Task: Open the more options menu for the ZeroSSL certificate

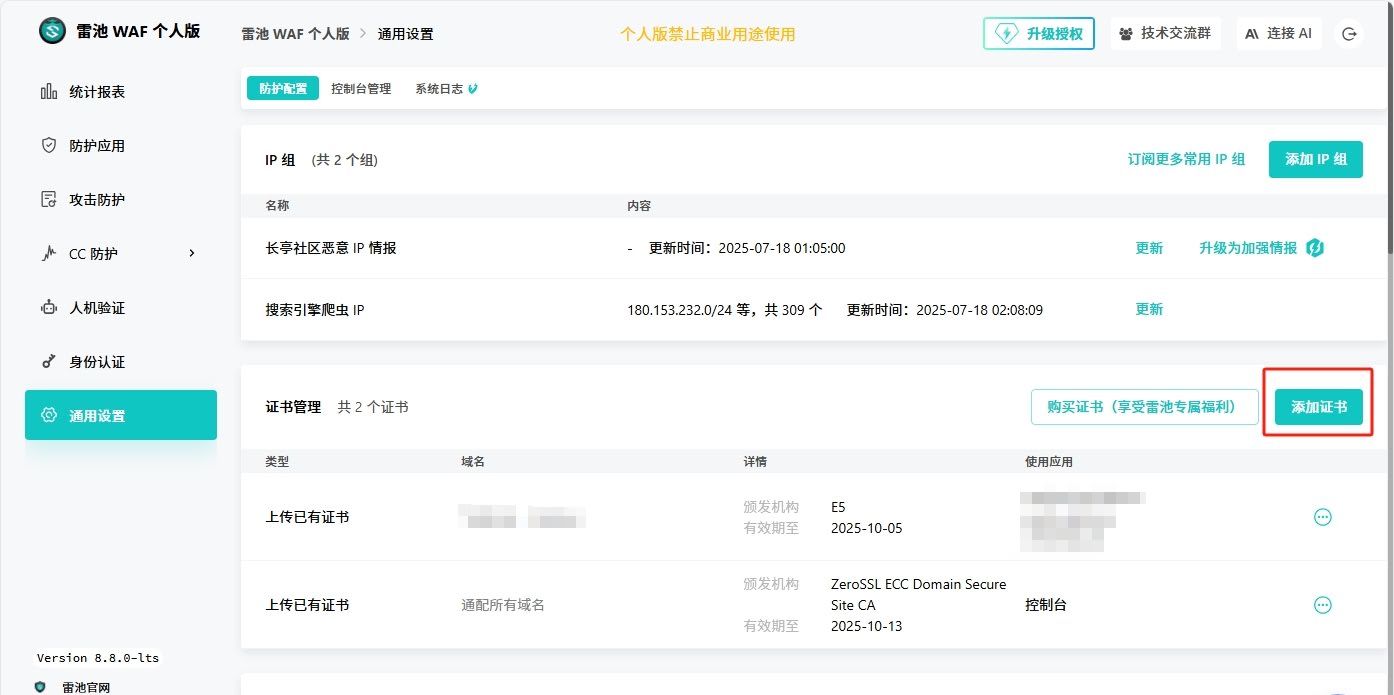Action: (1322, 605)
